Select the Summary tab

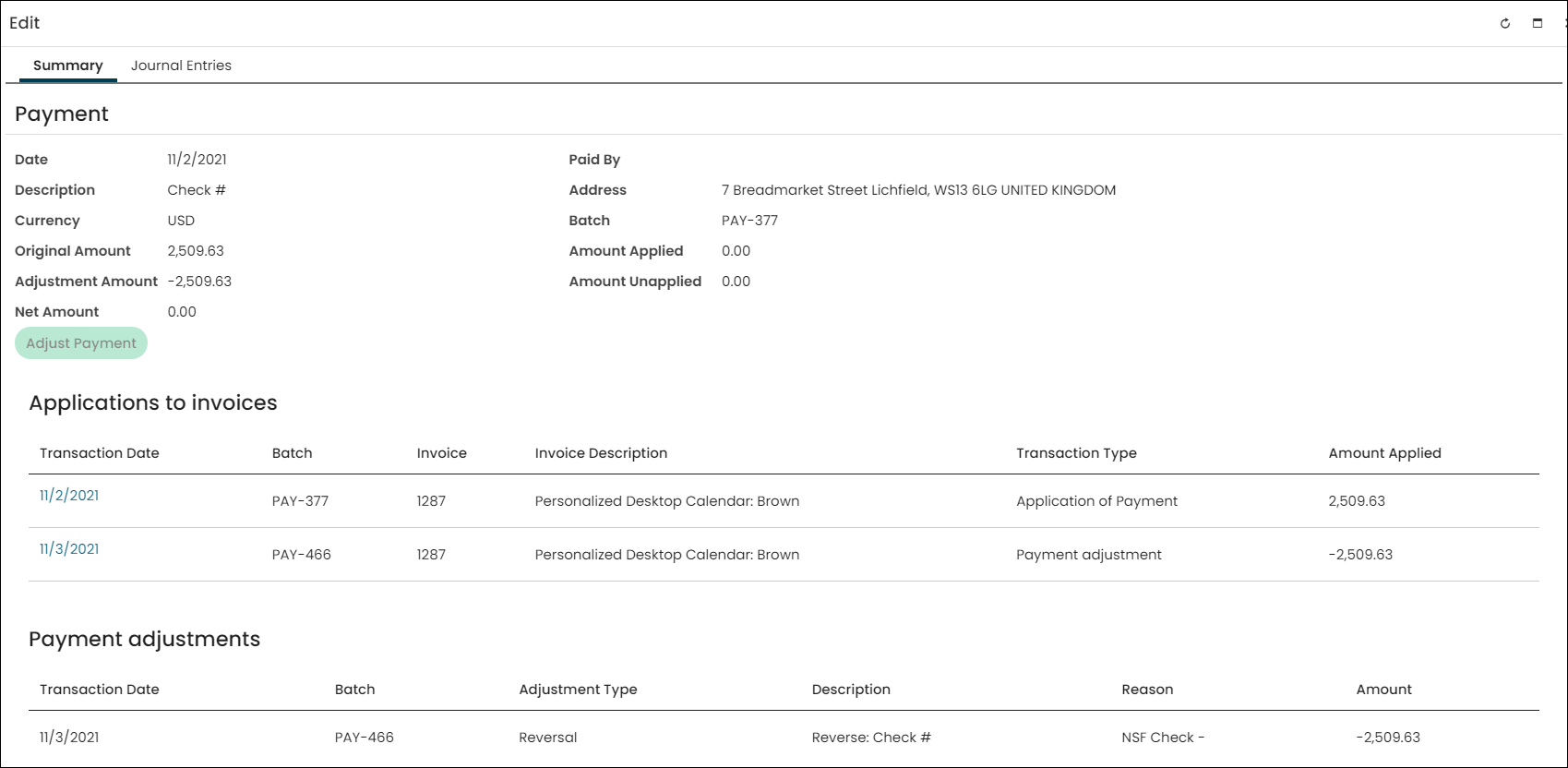pyautogui.click(x=68, y=66)
